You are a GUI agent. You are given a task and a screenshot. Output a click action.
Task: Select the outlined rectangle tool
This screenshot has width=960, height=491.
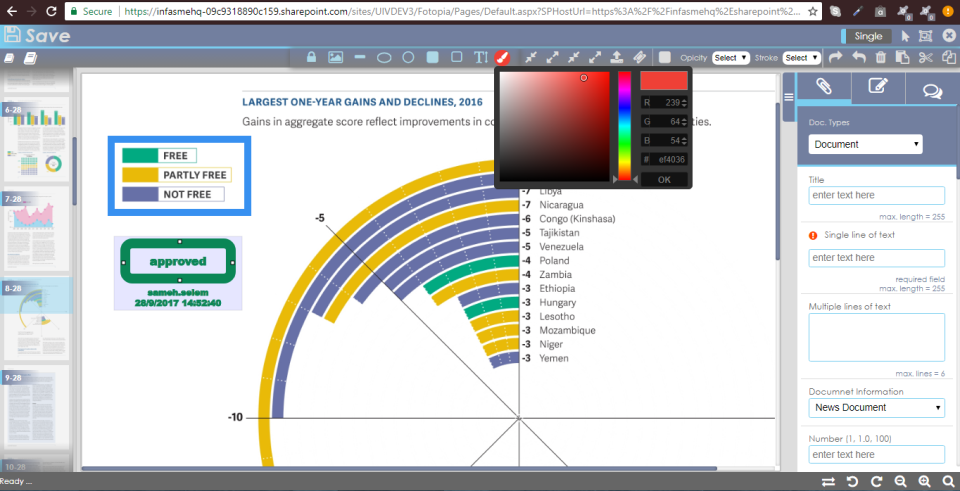(457, 57)
